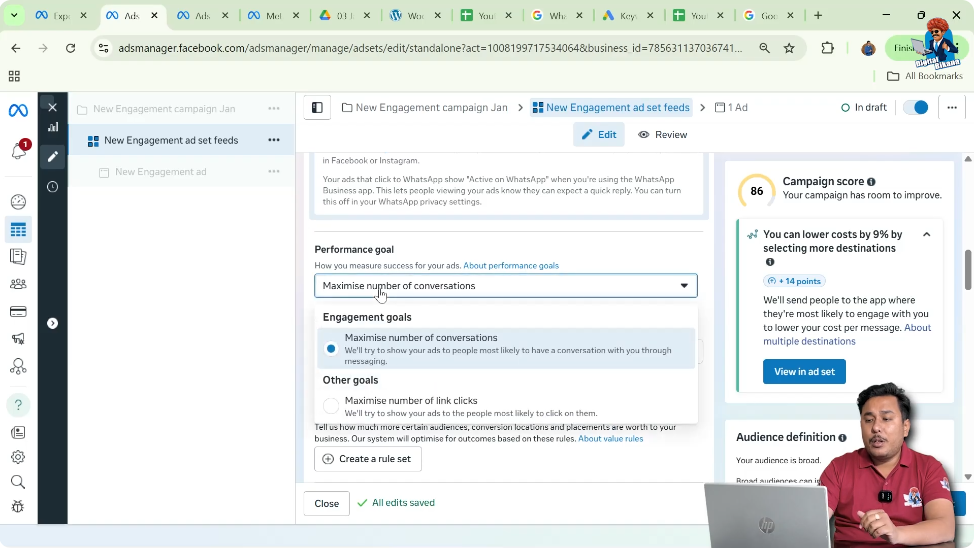The width and height of the screenshot is (974, 549).
Task: Open options for New Engagement ad row
Action: click(274, 171)
